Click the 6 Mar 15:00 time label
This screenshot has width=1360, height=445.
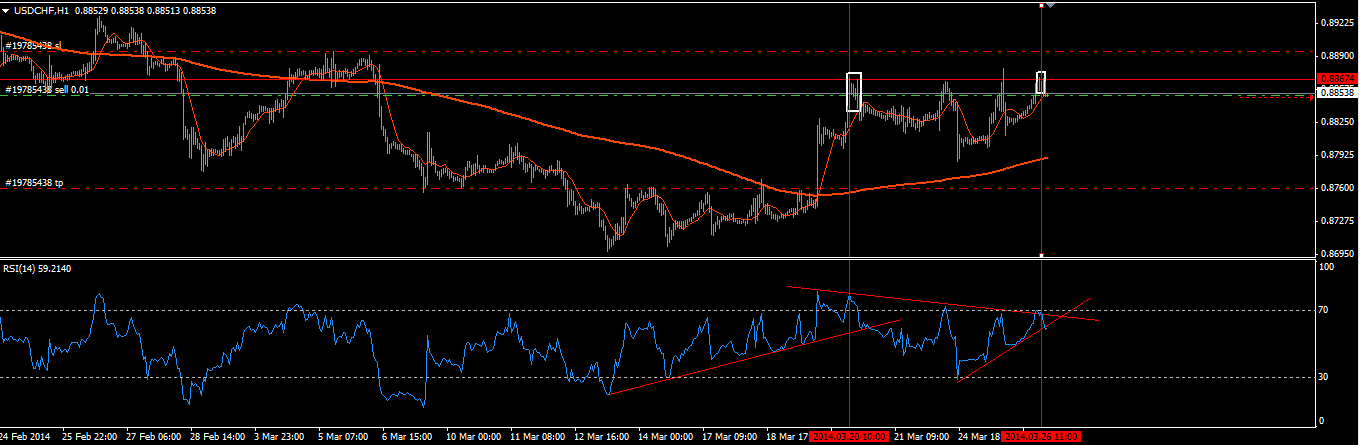pyautogui.click(x=409, y=437)
